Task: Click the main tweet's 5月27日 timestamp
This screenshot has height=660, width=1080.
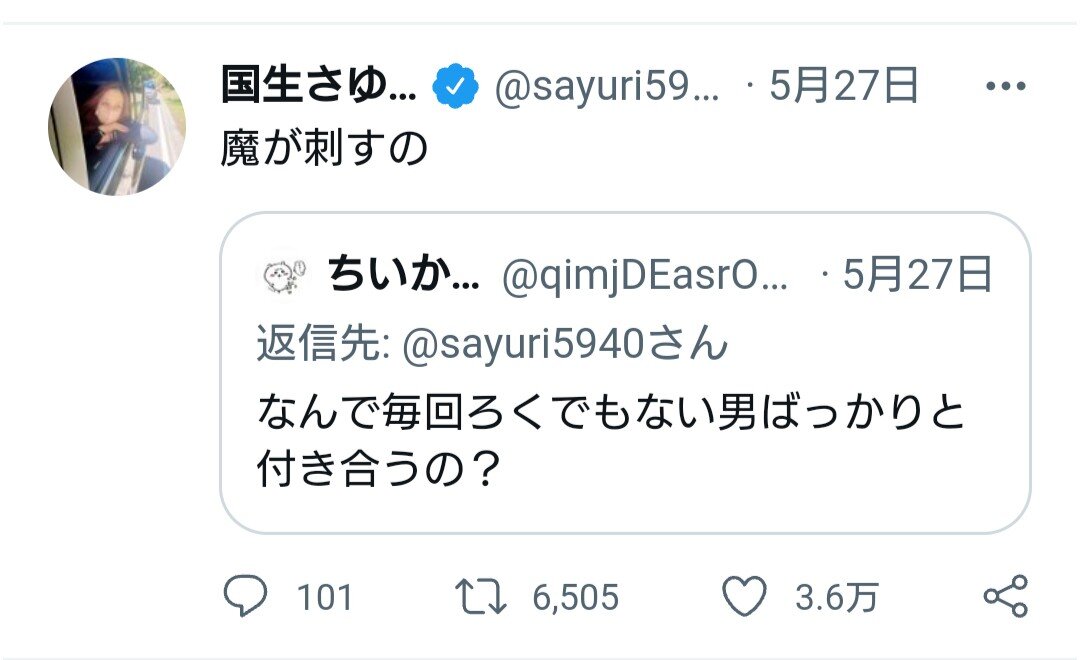Action: tap(842, 88)
